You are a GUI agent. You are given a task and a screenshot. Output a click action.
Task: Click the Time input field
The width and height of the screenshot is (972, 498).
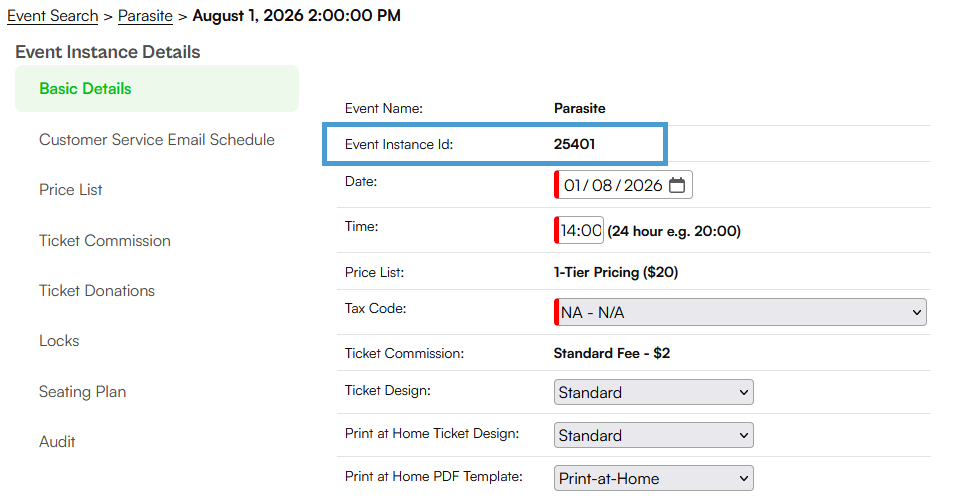pyautogui.click(x=579, y=230)
